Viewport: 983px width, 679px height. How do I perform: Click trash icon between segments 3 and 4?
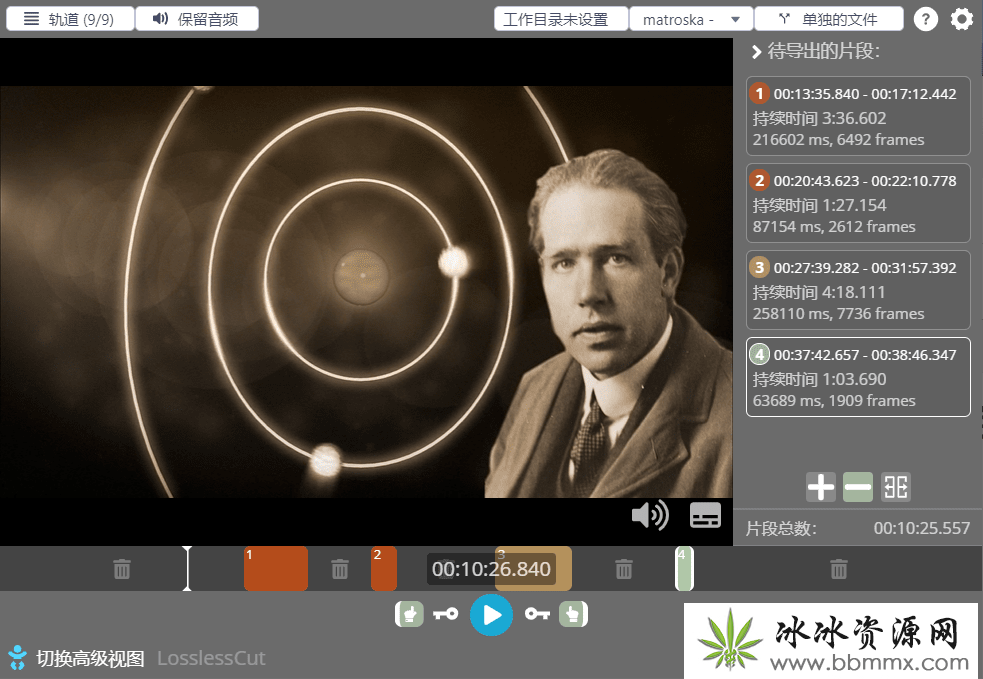click(624, 569)
